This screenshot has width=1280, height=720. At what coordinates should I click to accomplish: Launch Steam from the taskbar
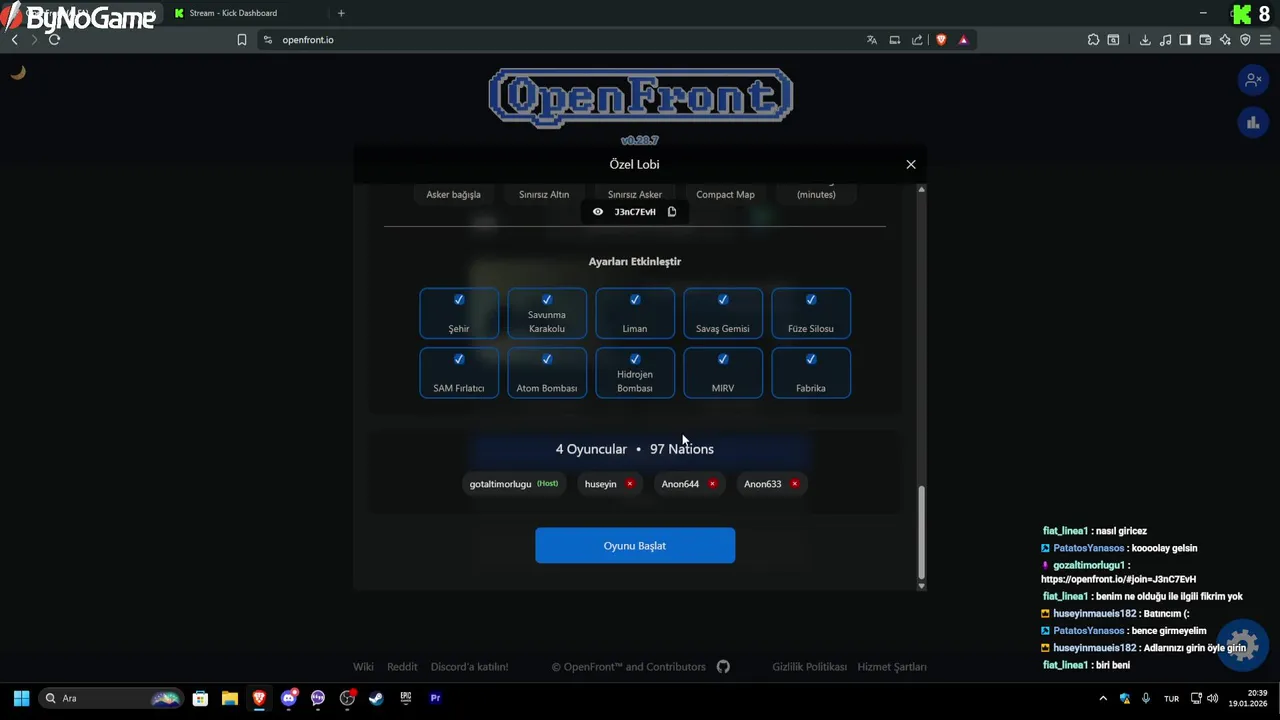click(376, 698)
